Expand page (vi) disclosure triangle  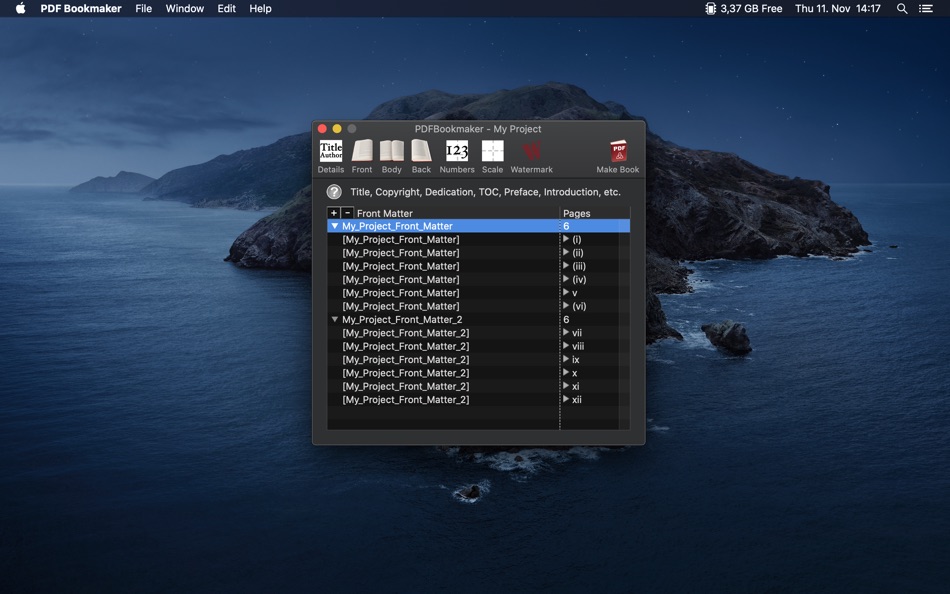click(x=566, y=305)
